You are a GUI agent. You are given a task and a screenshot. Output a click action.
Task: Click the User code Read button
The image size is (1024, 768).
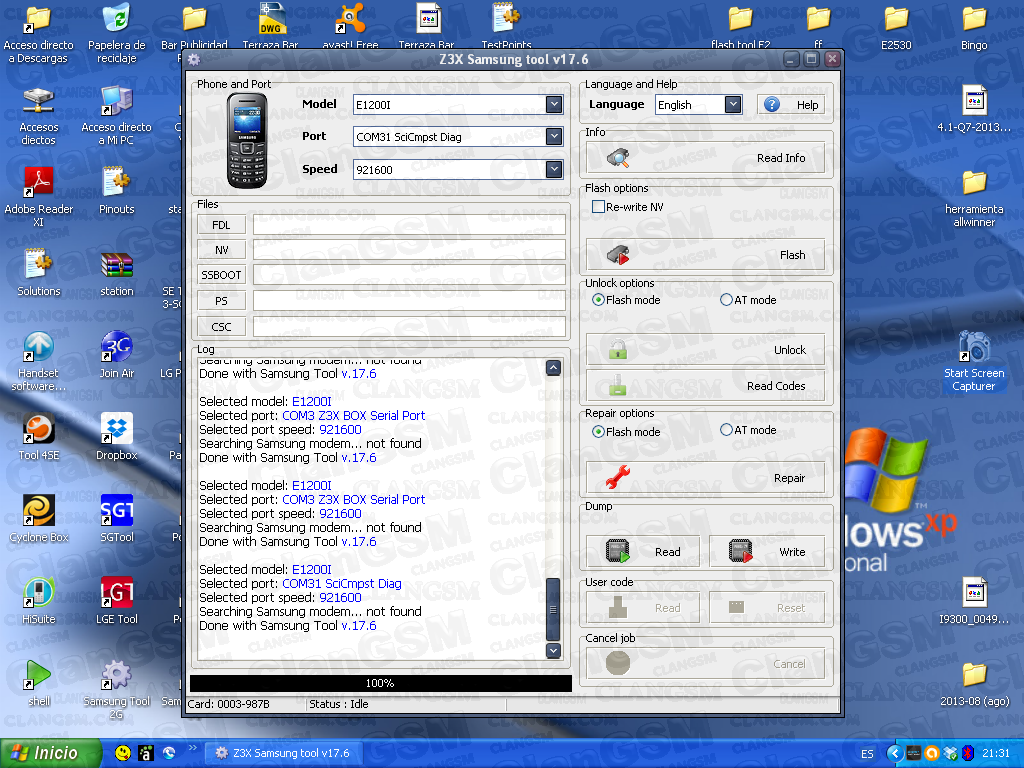[643, 608]
